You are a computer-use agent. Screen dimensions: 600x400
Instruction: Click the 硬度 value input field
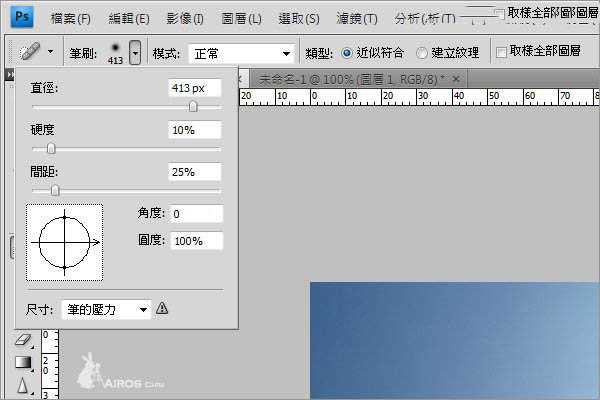pyautogui.click(x=194, y=130)
